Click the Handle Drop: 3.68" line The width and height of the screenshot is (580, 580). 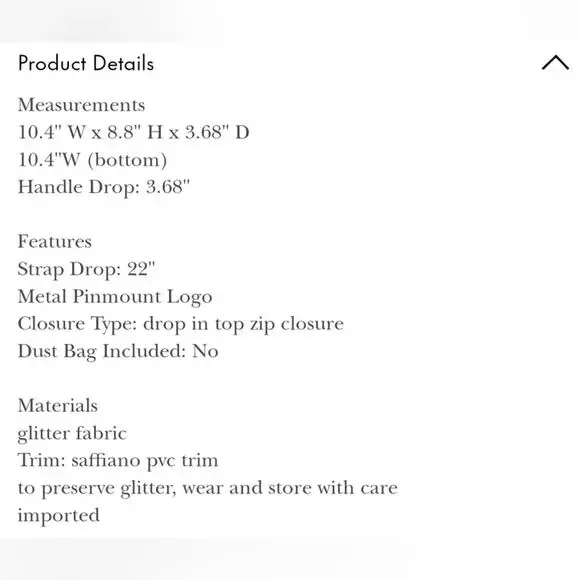[104, 187]
